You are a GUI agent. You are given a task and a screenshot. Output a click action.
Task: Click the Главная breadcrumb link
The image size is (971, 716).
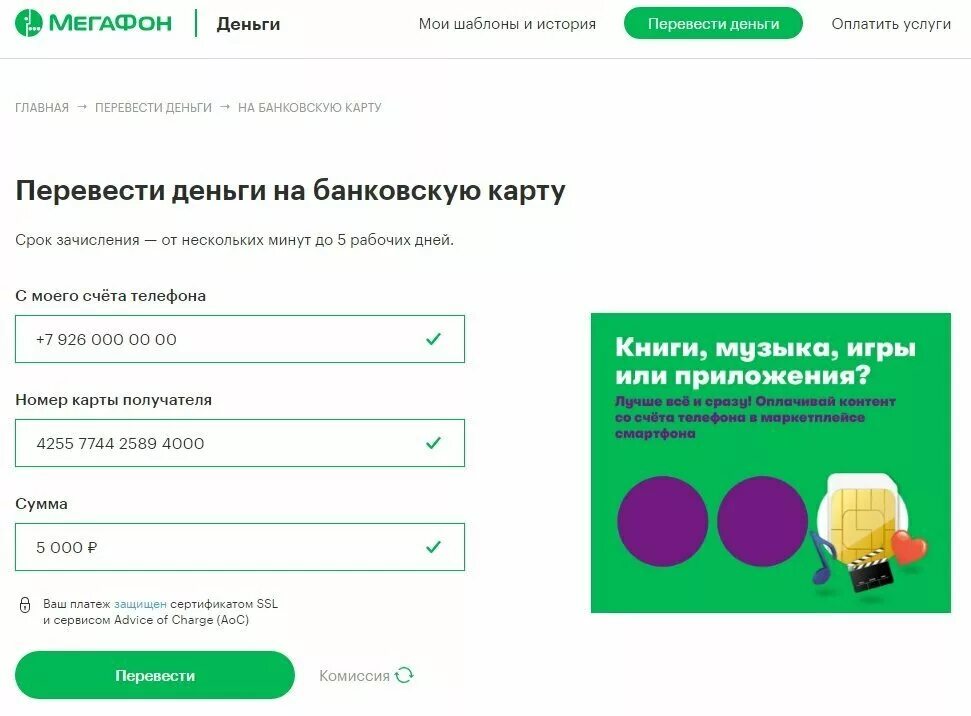42,108
